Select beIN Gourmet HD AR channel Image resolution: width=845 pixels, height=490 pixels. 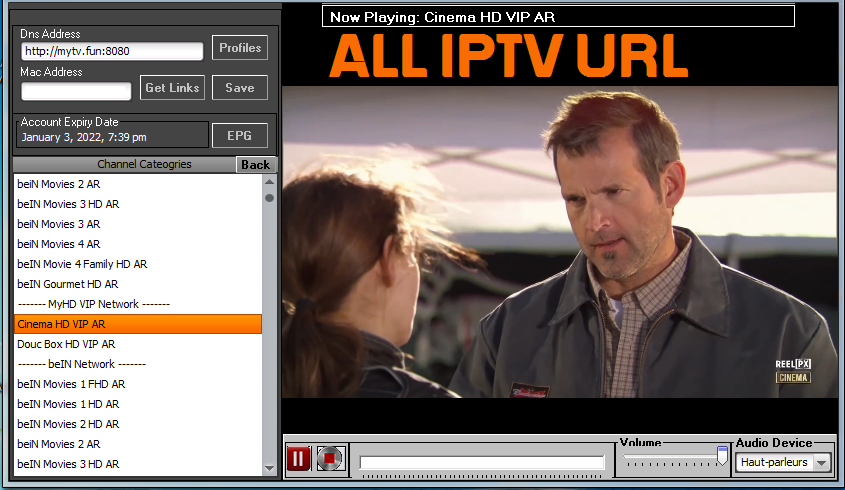point(138,284)
